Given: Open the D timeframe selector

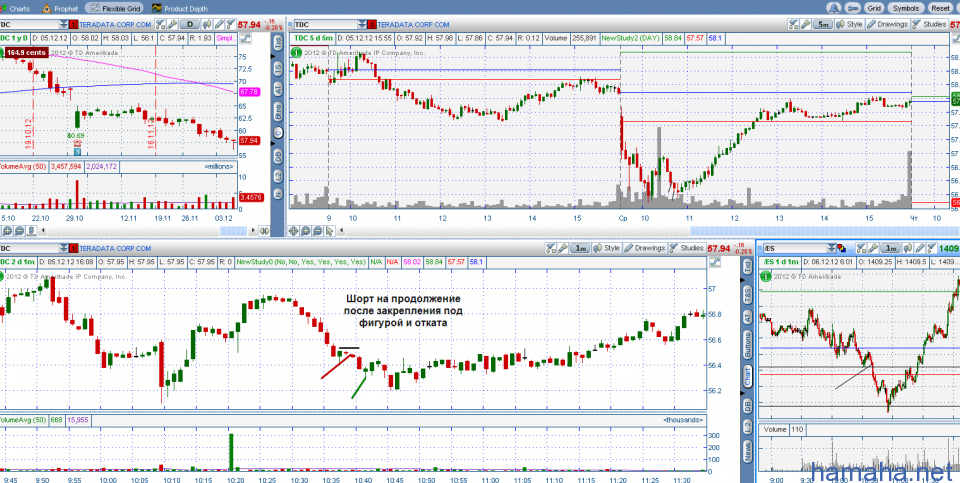Looking at the screenshot, I should pos(190,24).
